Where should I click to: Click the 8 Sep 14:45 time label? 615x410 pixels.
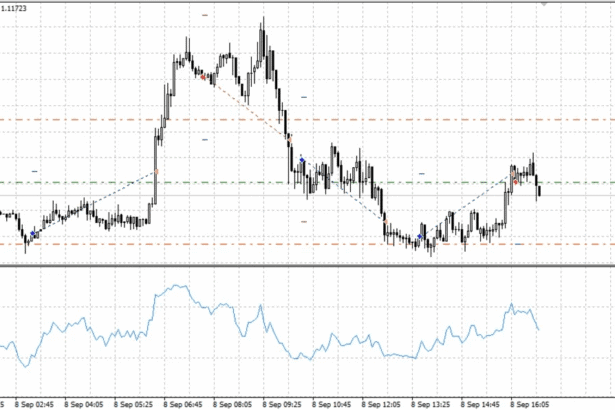480,405
